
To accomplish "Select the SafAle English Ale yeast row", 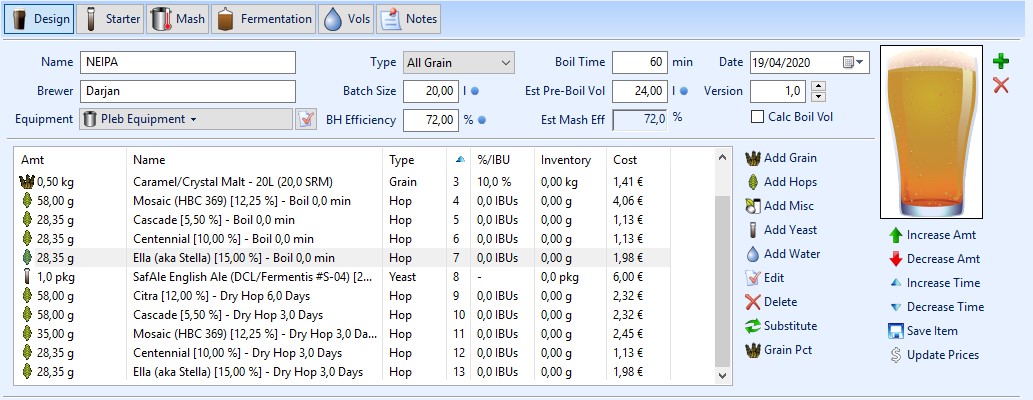I will [x=343, y=277].
